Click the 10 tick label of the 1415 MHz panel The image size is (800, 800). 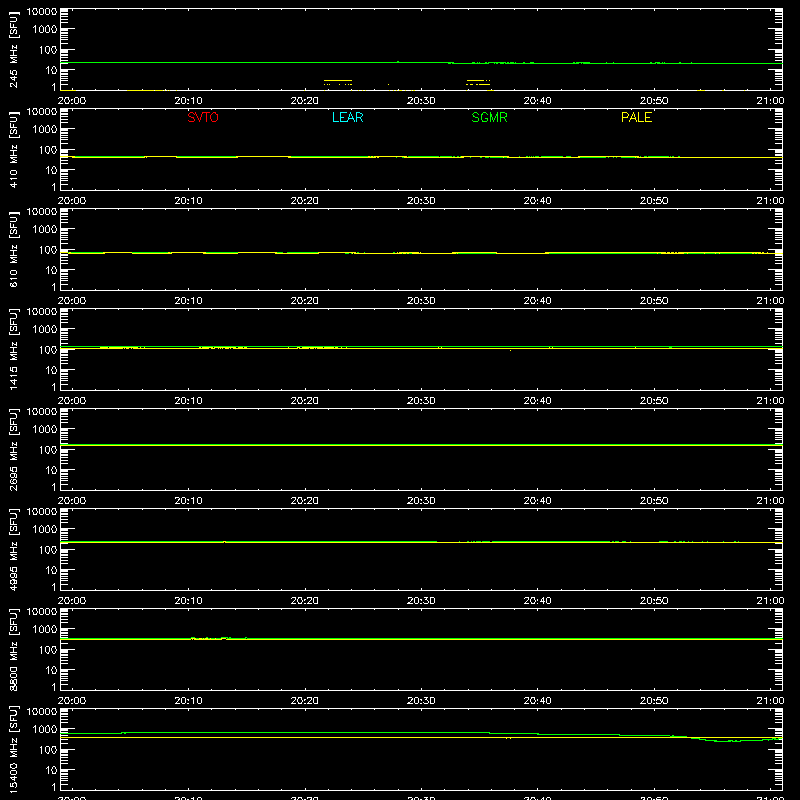(51, 370)
